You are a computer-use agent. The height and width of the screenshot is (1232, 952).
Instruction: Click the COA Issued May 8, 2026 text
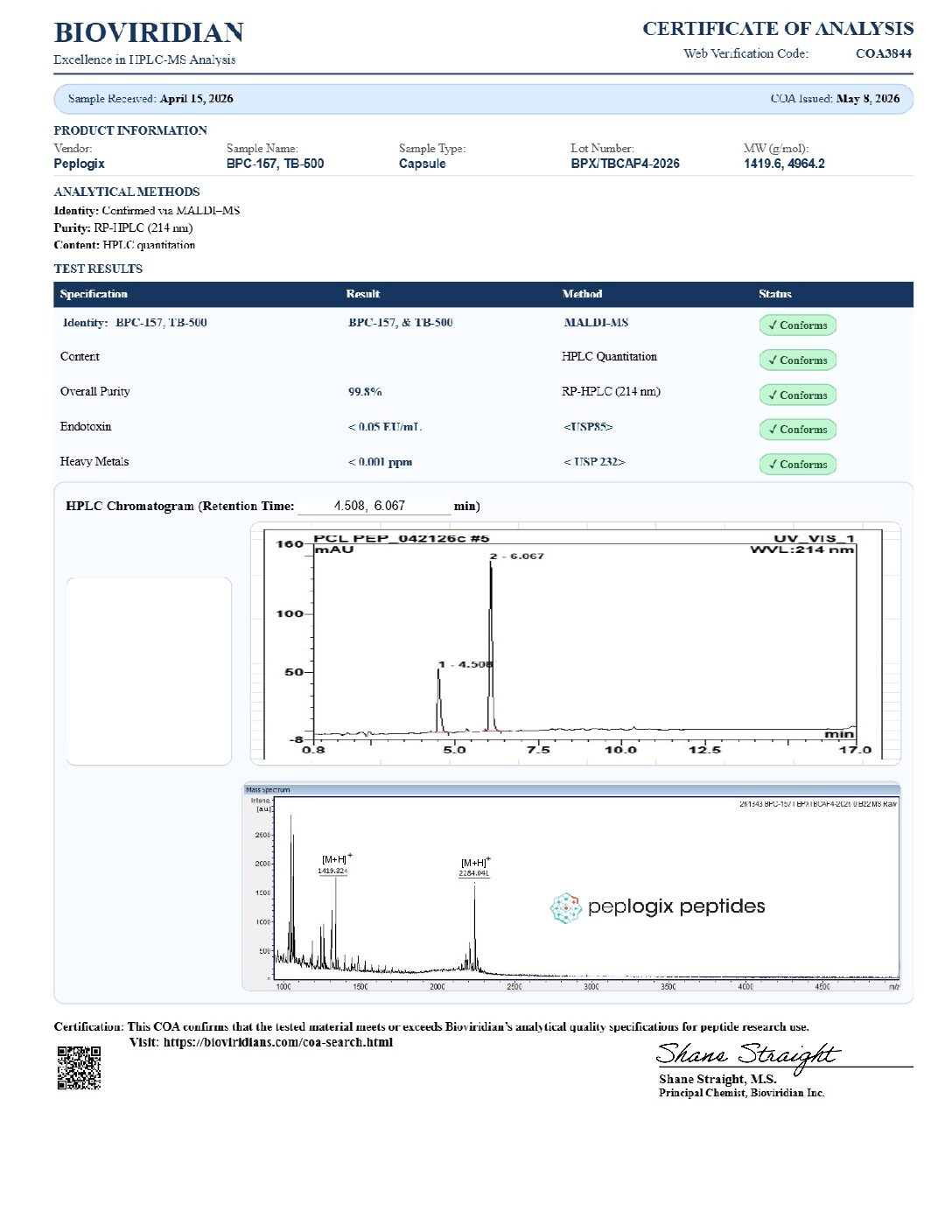point(835,99)
